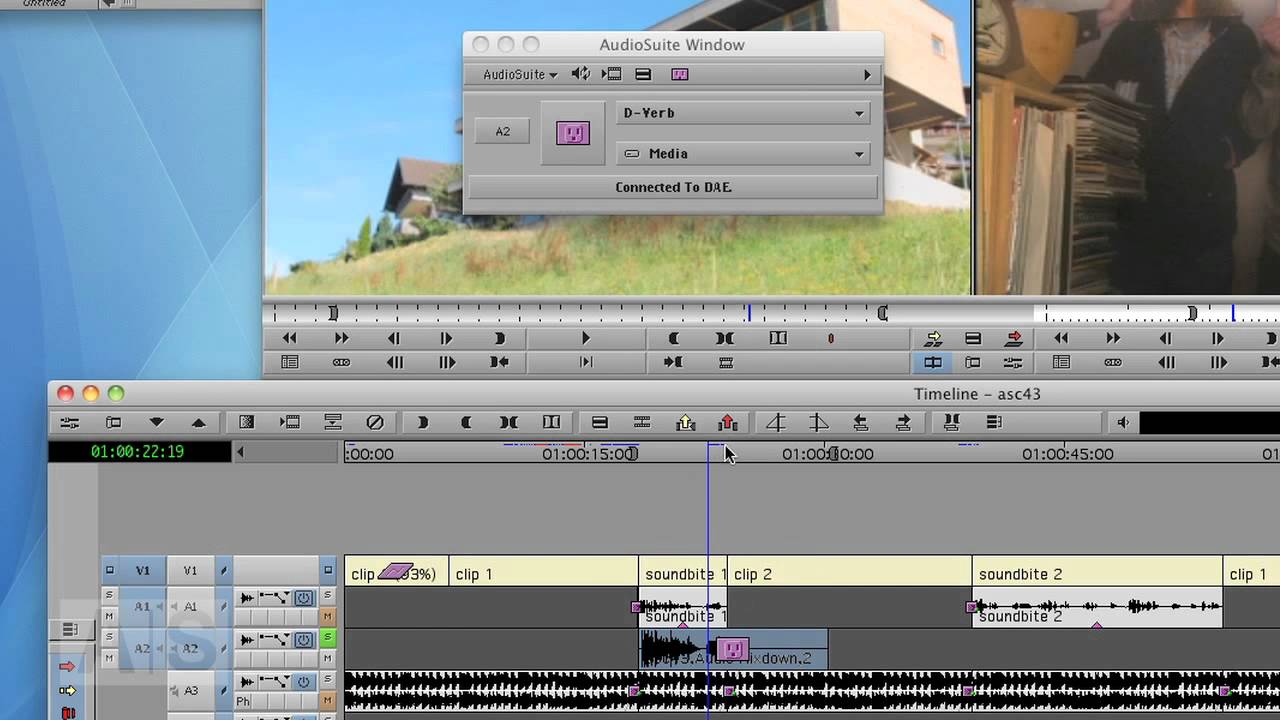Viewport: 1280px width, 720px height.
Task: Toggle the Mute button on A2 record side
Action: coord(327,658)
